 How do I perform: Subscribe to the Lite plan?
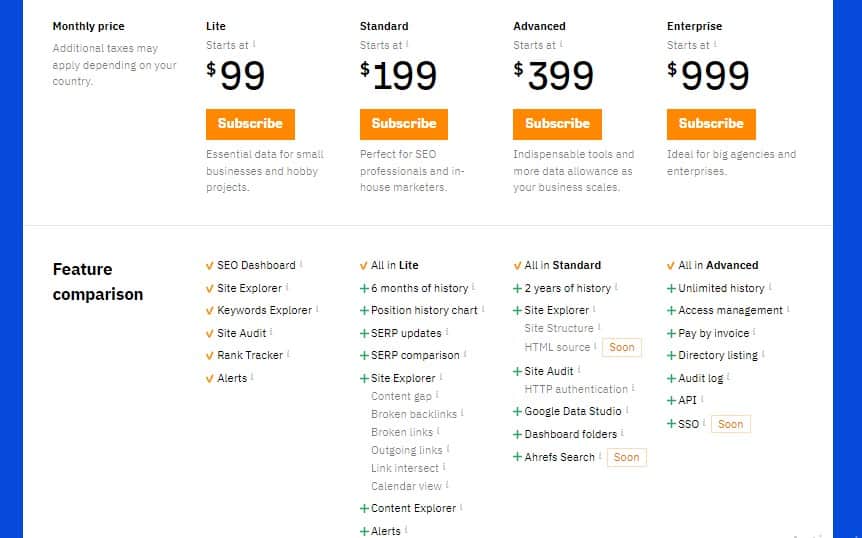point(250,124)
